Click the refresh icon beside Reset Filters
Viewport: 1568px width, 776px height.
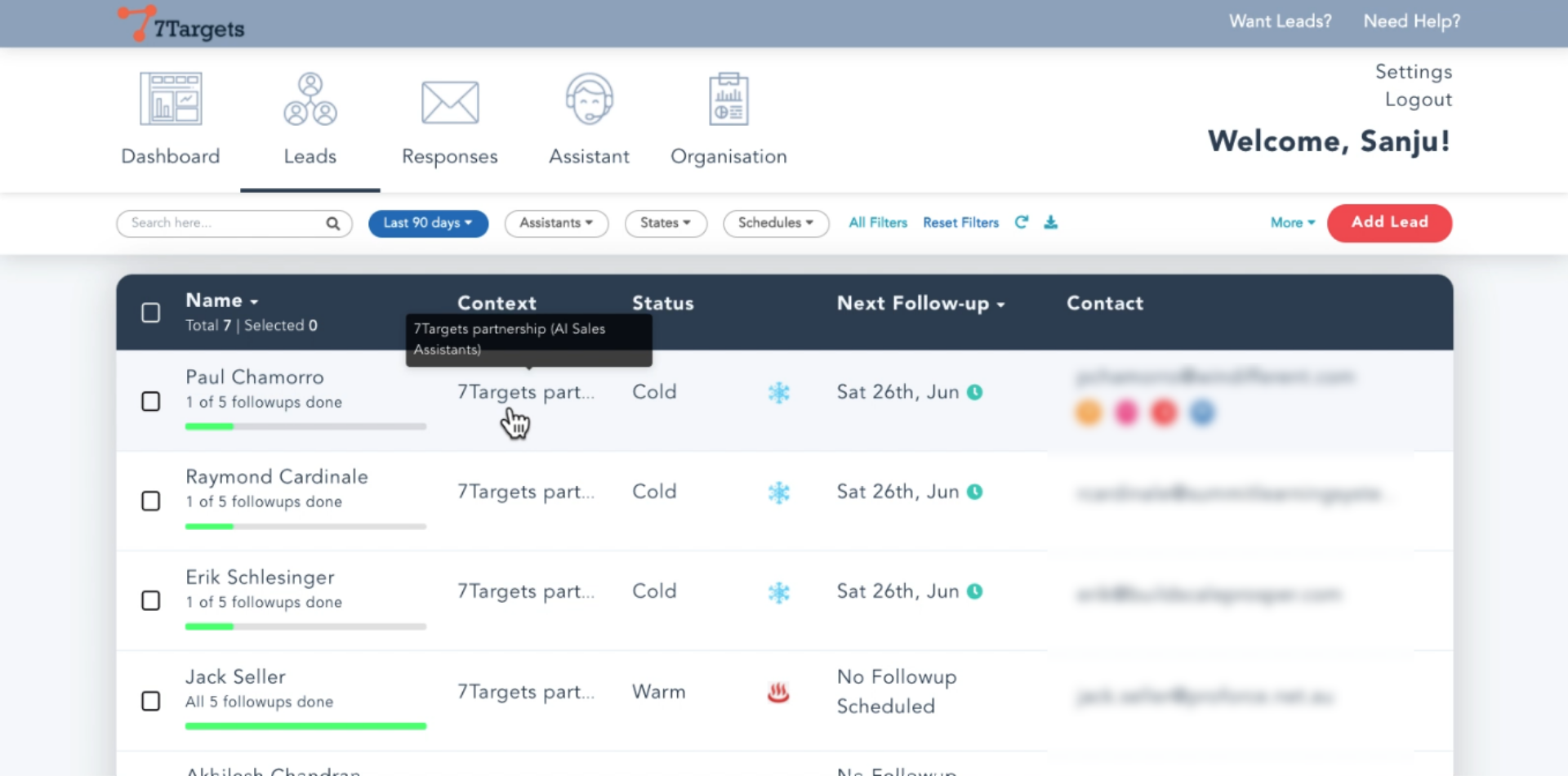point(1021,222)
